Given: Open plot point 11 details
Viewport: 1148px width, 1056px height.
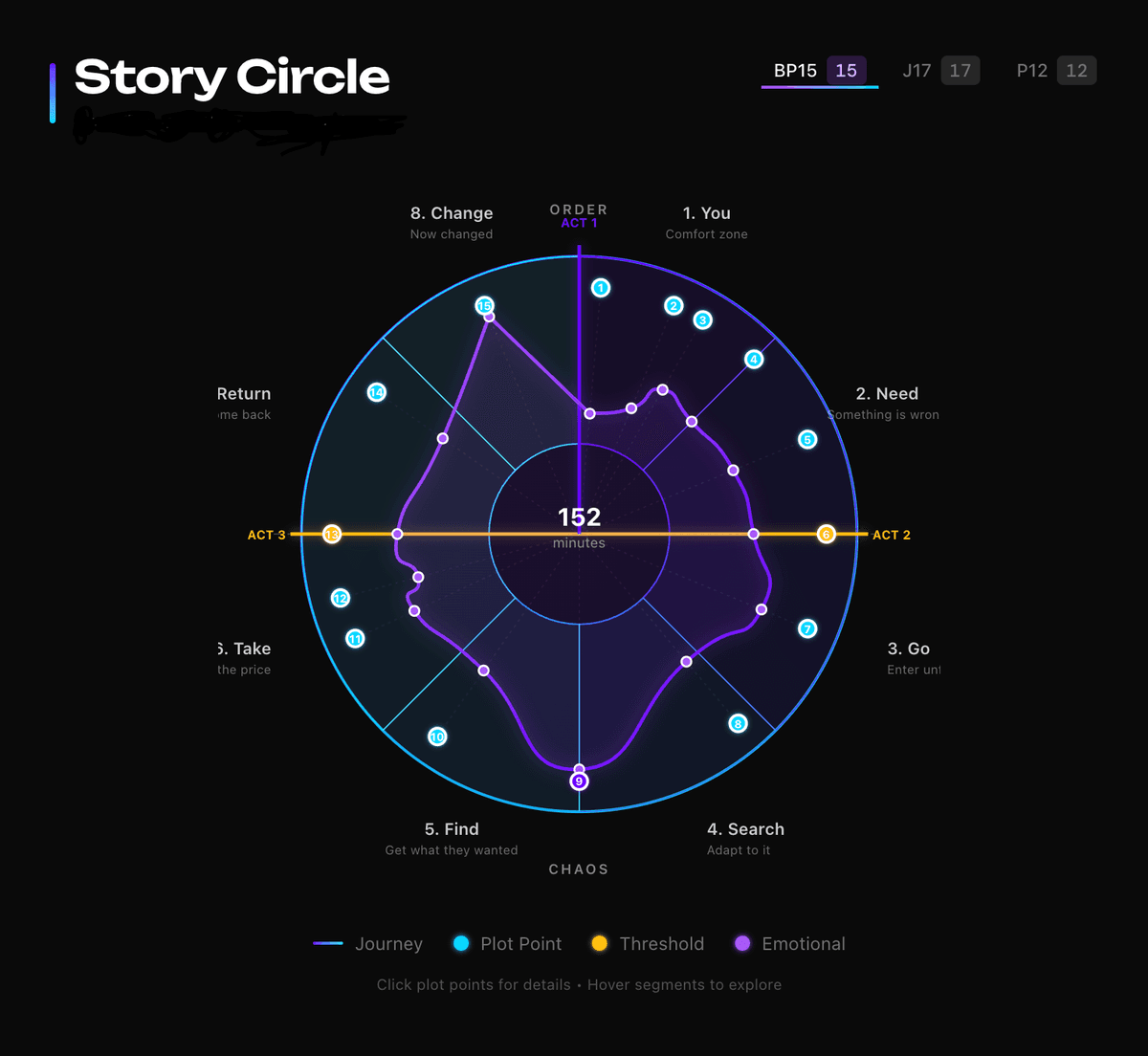Looking at the screenshot, I should [x=355, y=639].
